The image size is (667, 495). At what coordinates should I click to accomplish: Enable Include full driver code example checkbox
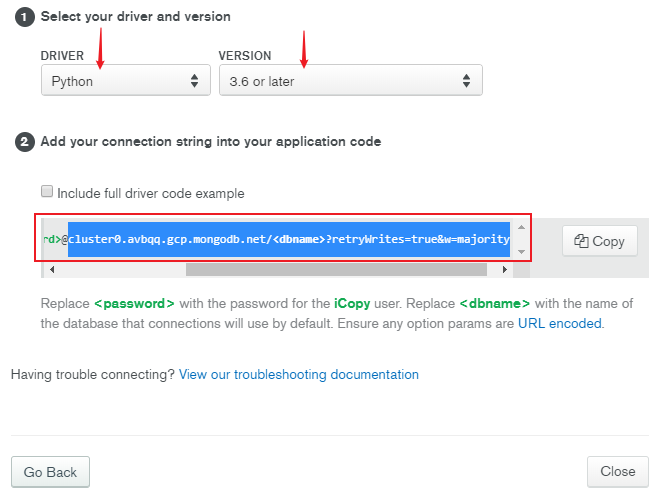coord(47,191)
